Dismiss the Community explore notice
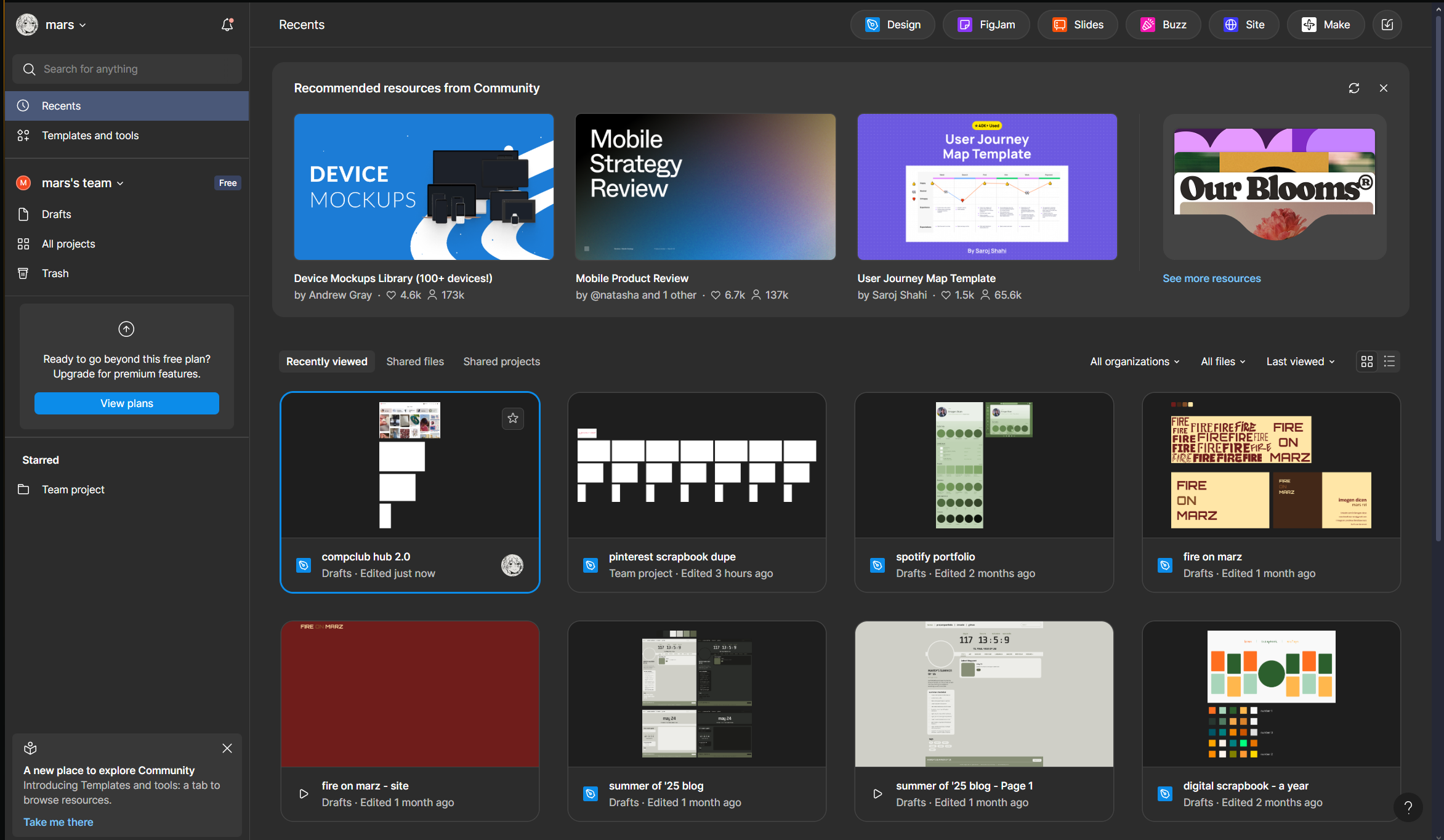The height and width of the screenshot is (840, 1444). point(227,748)
